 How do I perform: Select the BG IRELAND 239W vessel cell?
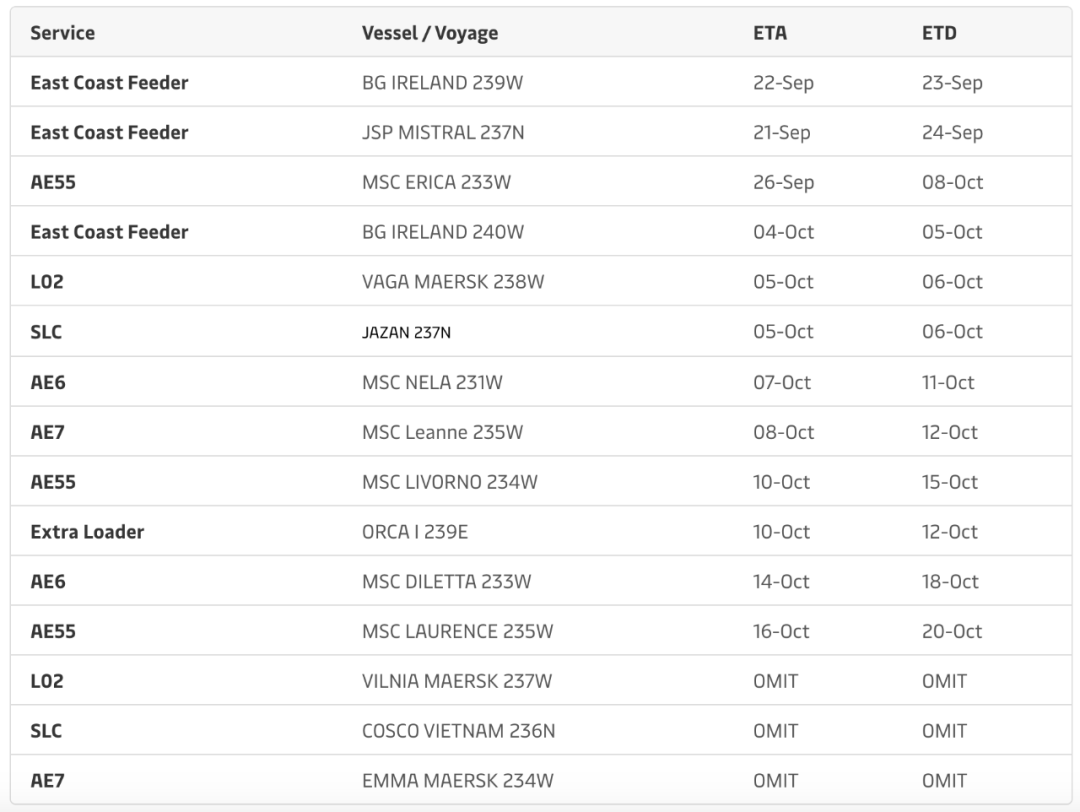click(442, 83)
